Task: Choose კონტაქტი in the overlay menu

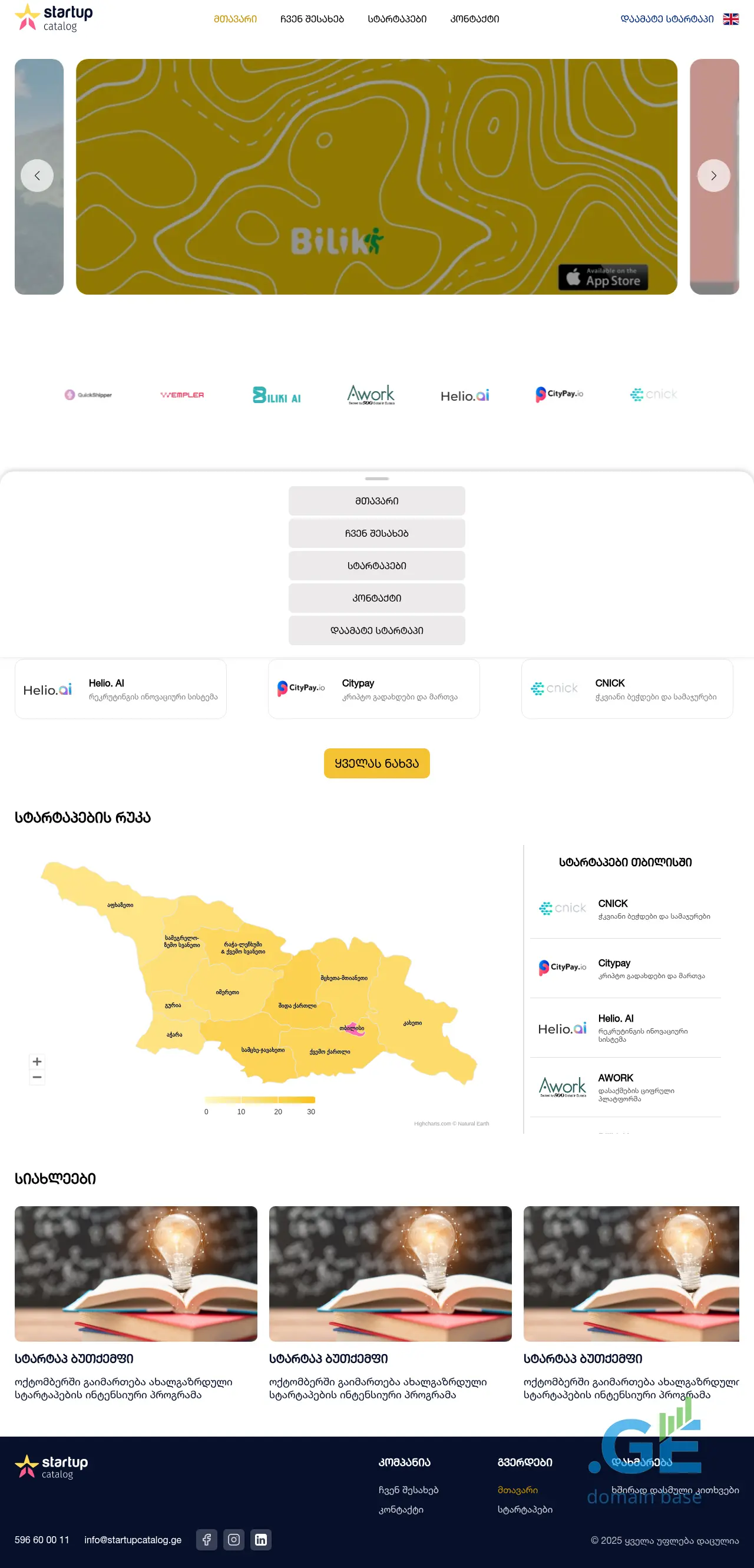Action: pyautogui.click(x=376, y=598)
